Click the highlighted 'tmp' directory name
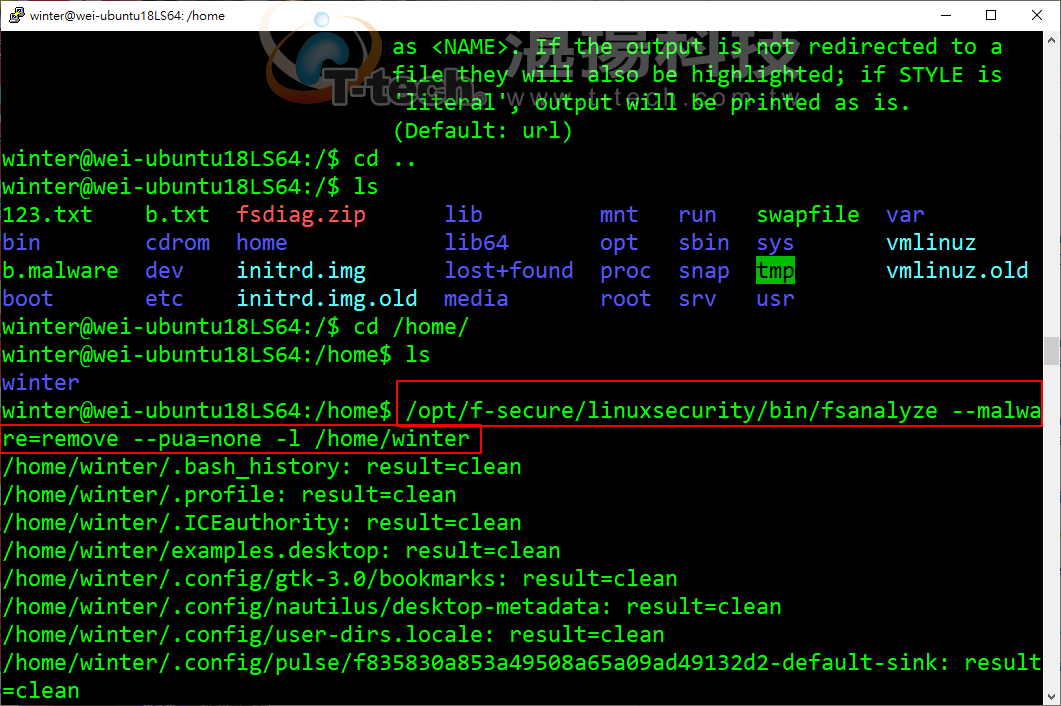 click(775, 271)
